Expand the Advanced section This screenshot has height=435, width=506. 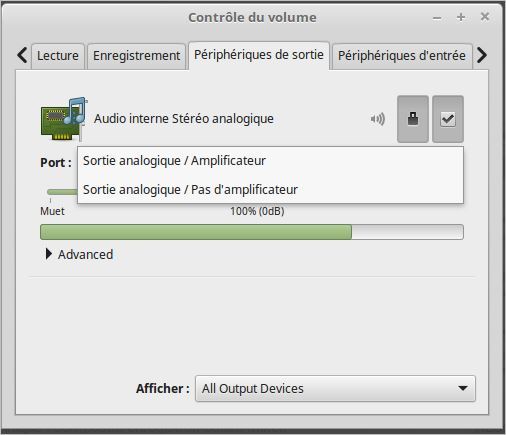(79, 254)
